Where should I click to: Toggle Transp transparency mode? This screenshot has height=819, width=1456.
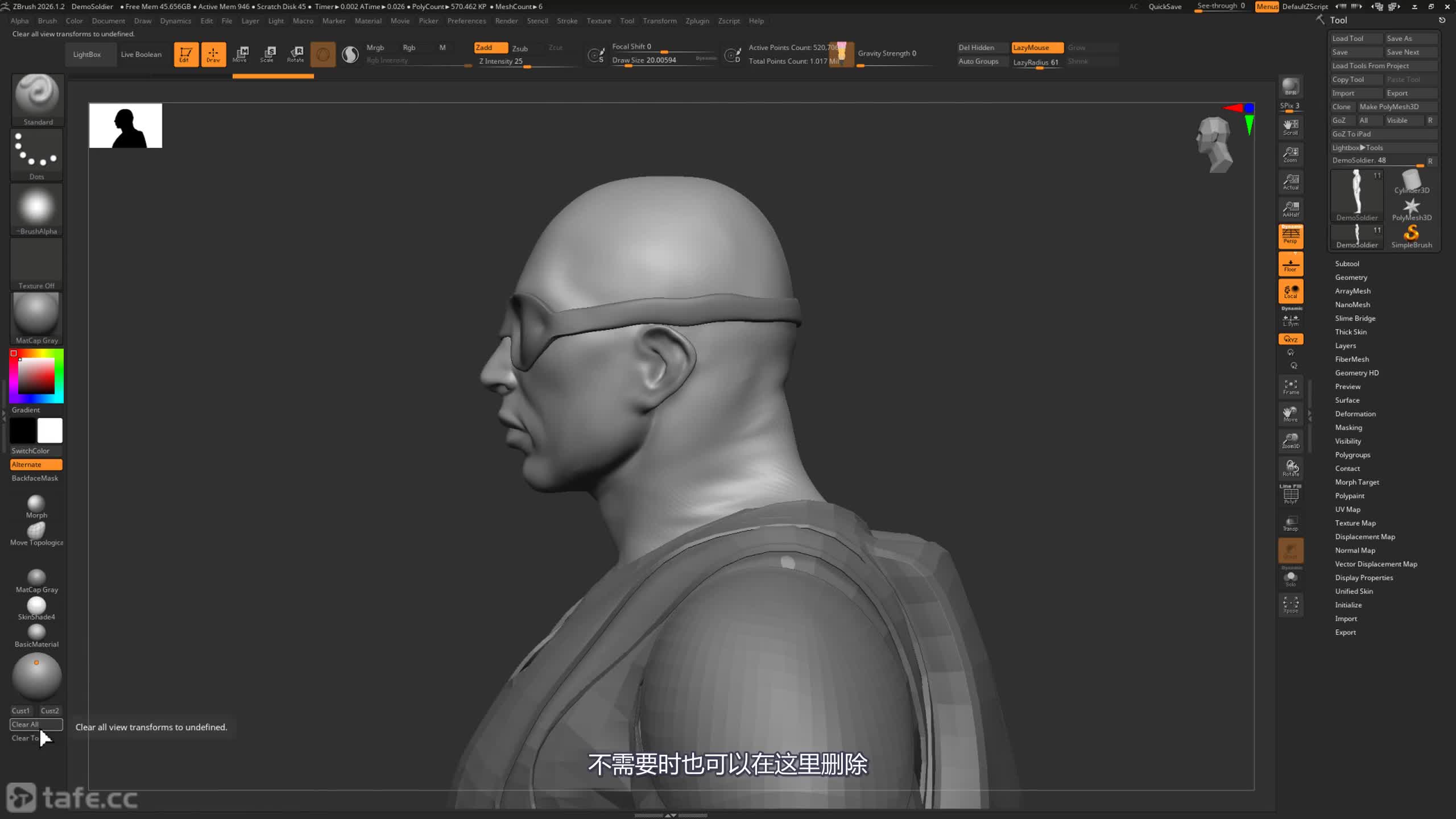tap(1290, 523)
